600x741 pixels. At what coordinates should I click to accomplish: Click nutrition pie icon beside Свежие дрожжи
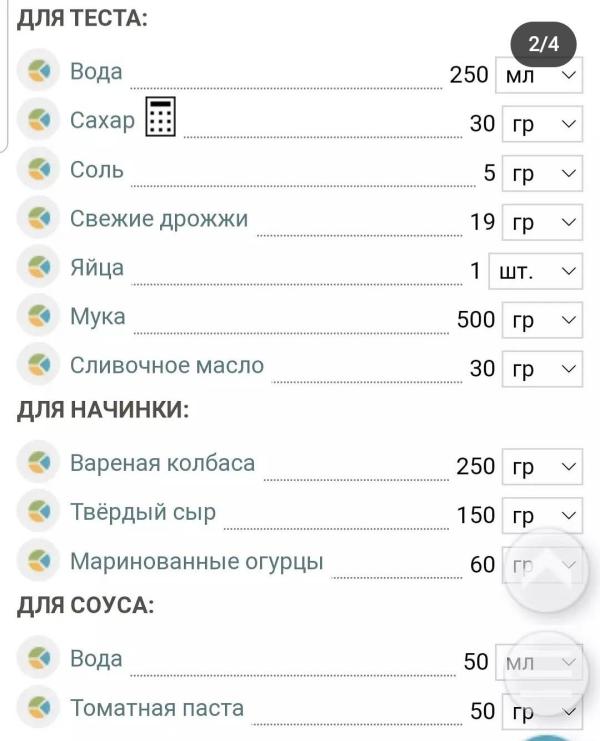[x=38, y=217]
